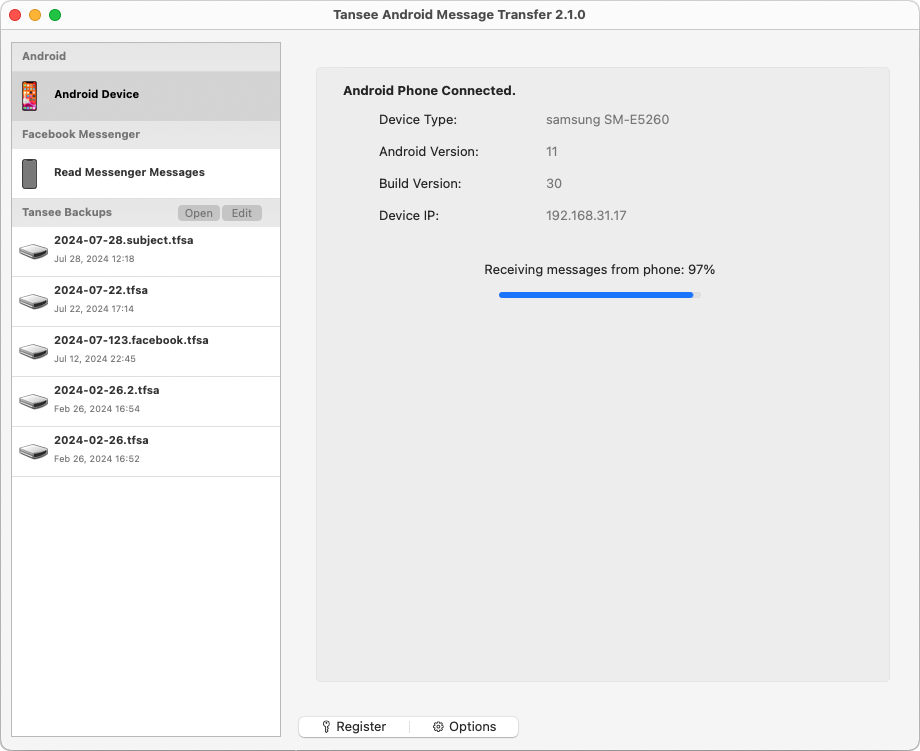Click the Jul 22, 2024 17:14 timestamp
Image resolution: width=920 pixels, height=751 pixels.
94,309
